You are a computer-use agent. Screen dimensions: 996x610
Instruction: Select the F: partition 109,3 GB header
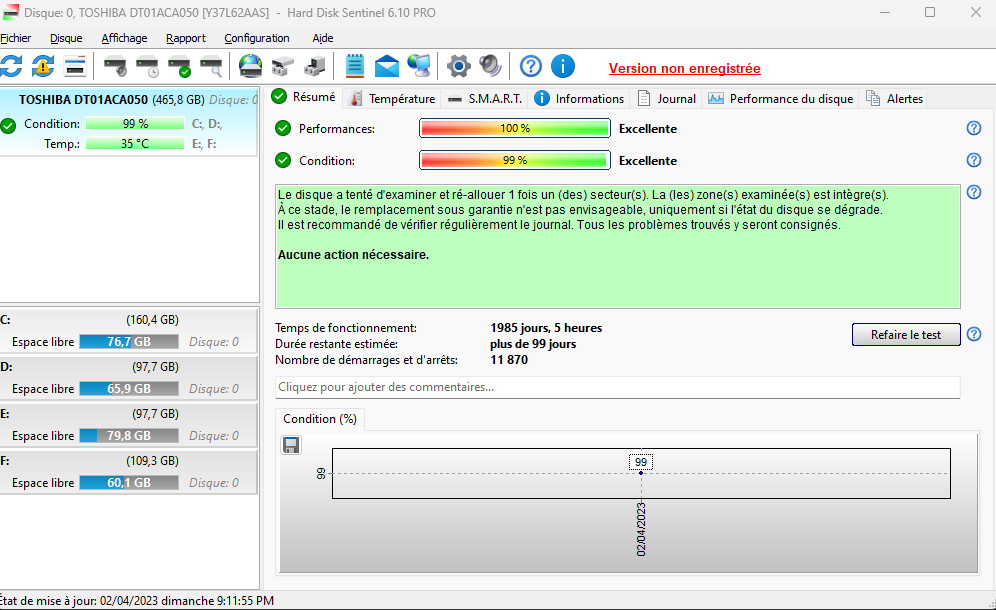tap(129, 461)
